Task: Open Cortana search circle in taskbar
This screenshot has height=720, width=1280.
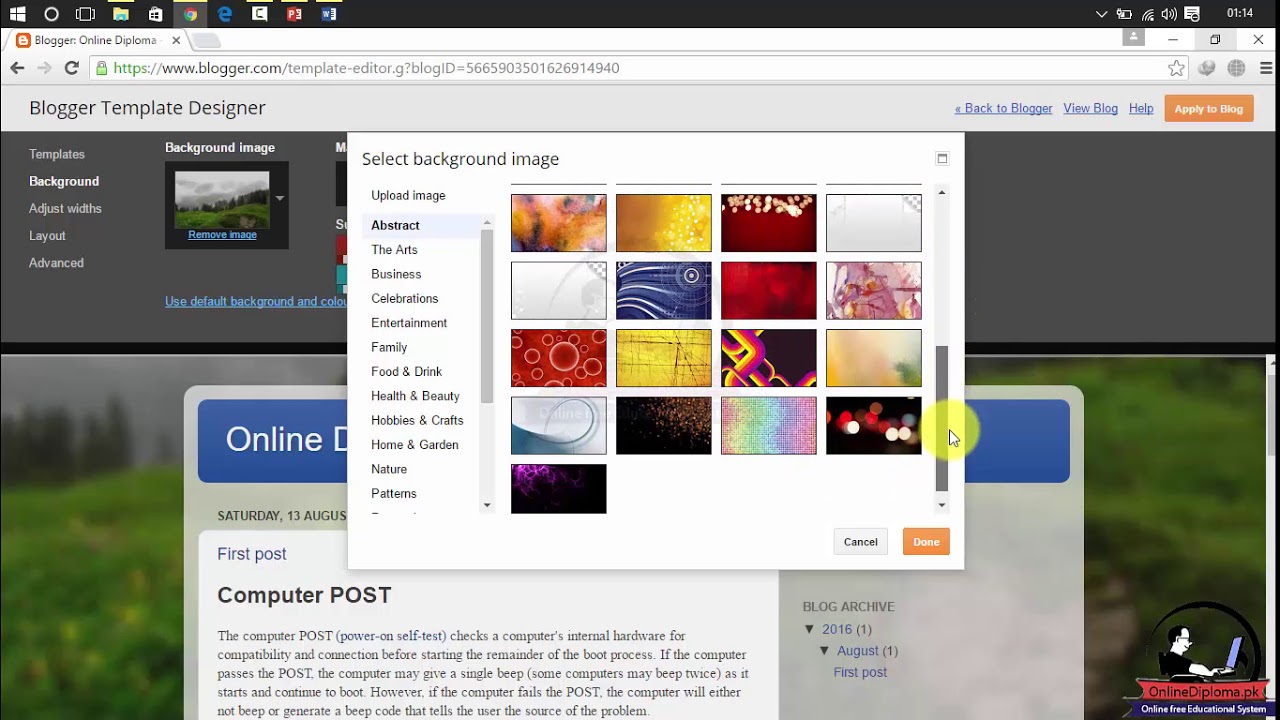Action: 51,14
